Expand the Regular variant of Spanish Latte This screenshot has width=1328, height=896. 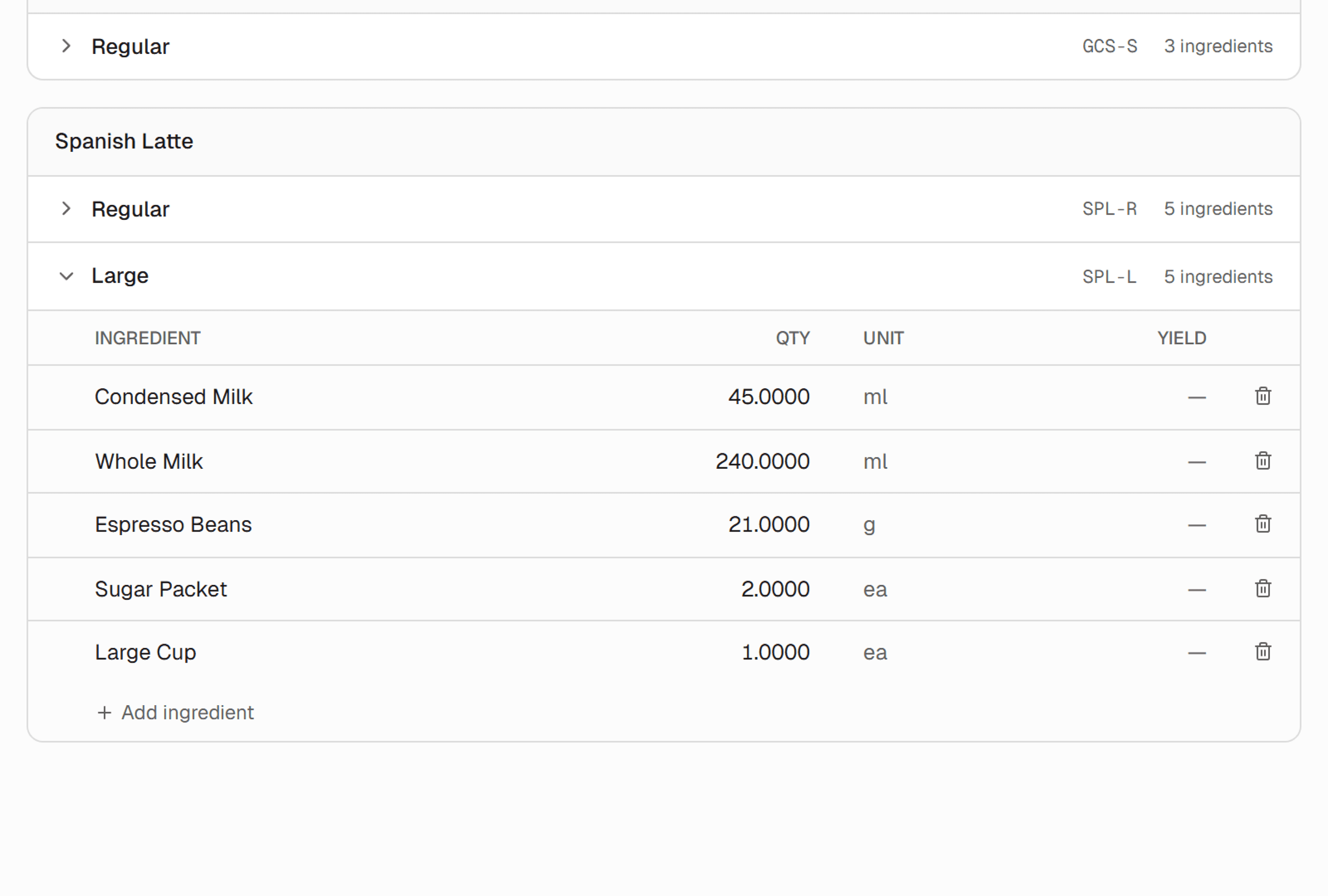click(x=66, y=208)
